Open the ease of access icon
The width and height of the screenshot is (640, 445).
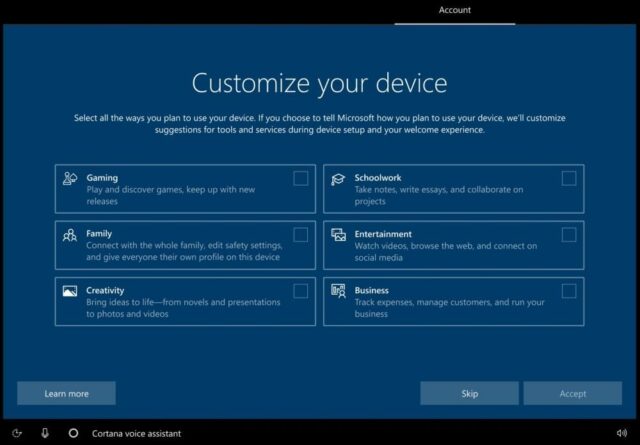click(x=17, y=433)
